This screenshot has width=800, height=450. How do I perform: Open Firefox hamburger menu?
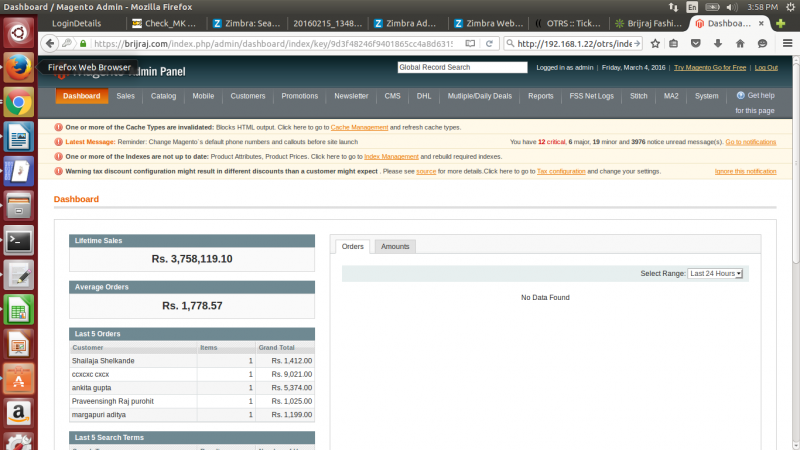(787, 44)
